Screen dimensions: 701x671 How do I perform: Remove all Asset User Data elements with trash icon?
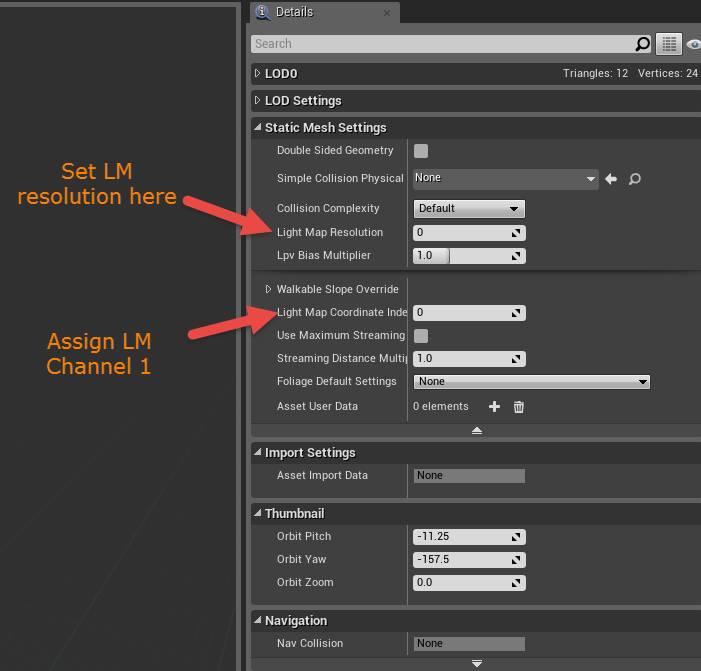tap(519, 407)
